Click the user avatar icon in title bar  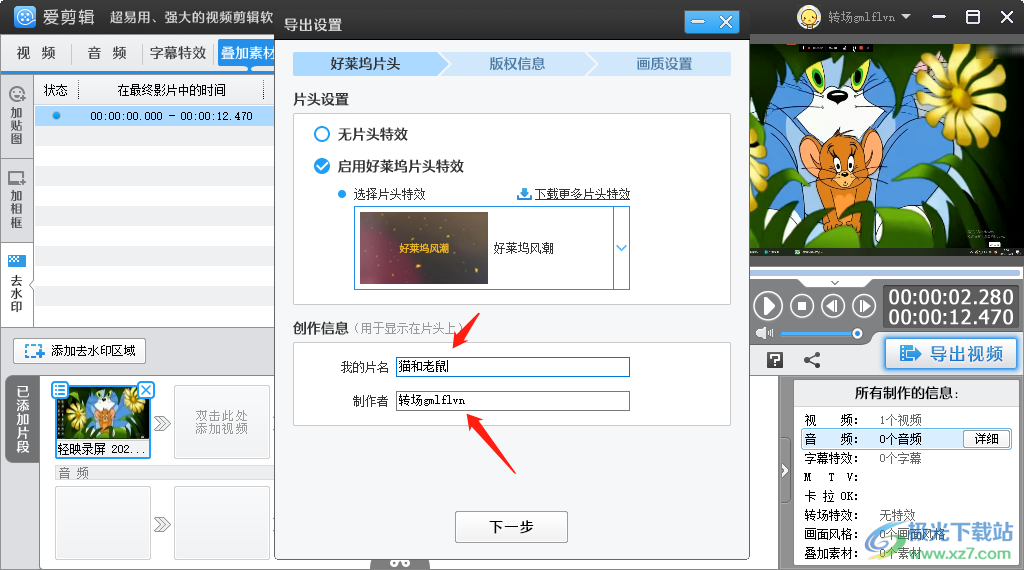(x=808, y=17)
